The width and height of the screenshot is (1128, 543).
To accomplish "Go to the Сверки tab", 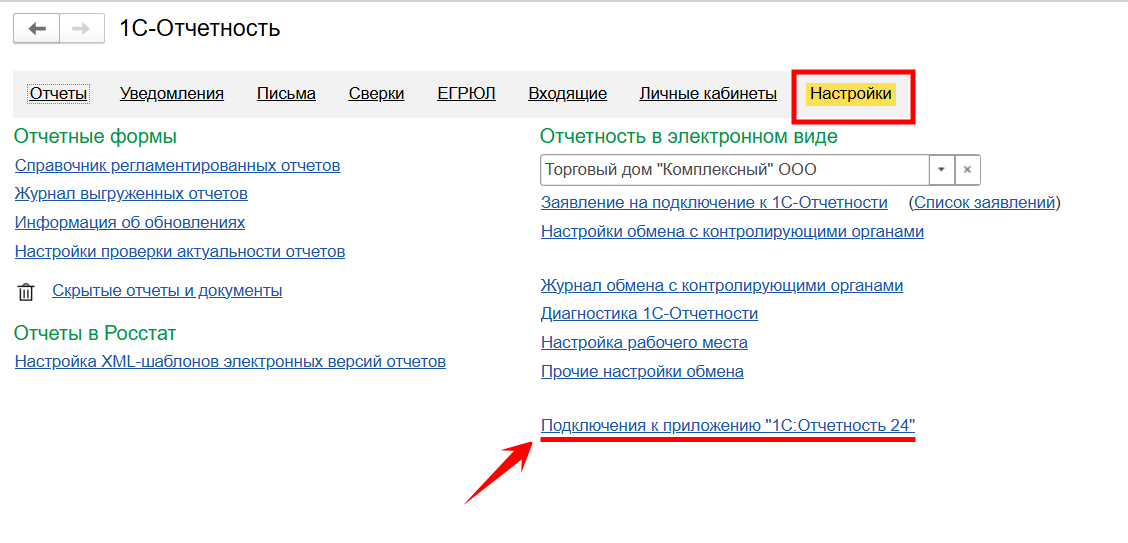I will 376,93.
